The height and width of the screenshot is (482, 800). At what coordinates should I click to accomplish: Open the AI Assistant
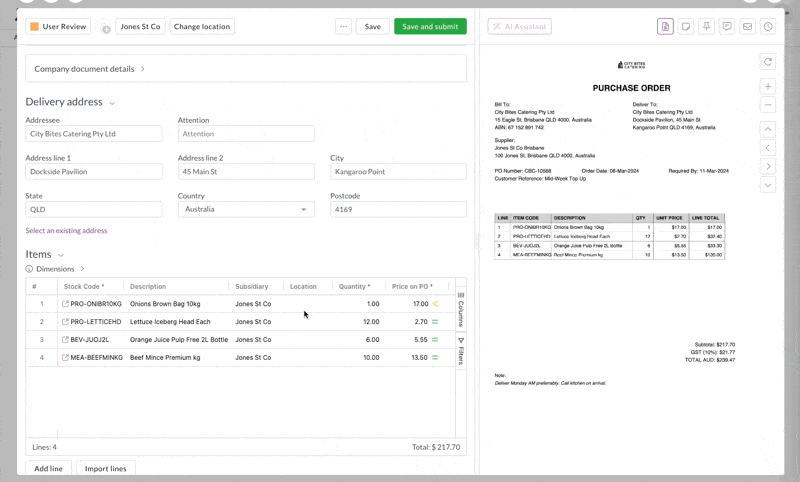pyautogui.click(x=519, y=27)
